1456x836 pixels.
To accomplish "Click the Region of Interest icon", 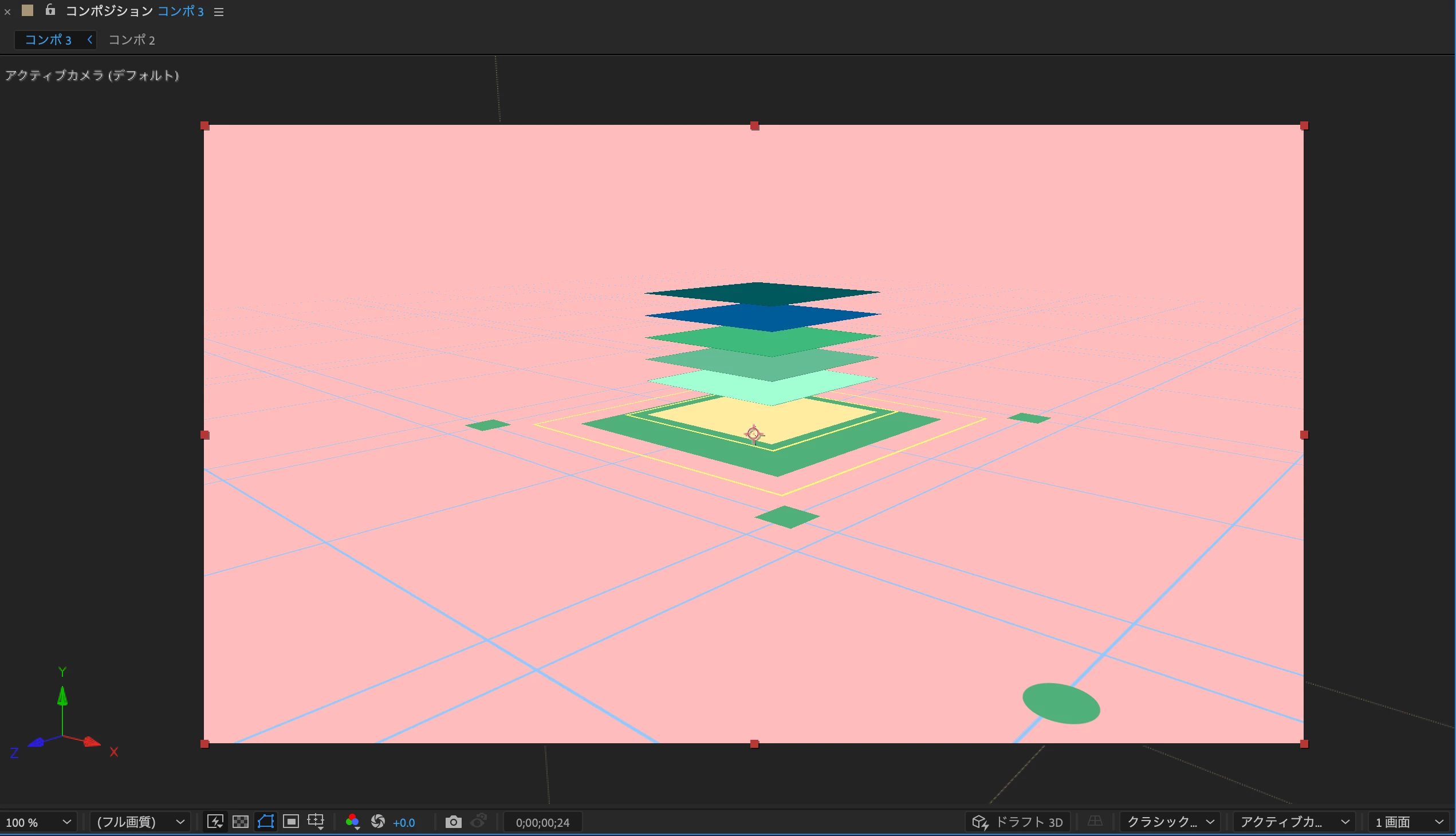I will [291, 822].
